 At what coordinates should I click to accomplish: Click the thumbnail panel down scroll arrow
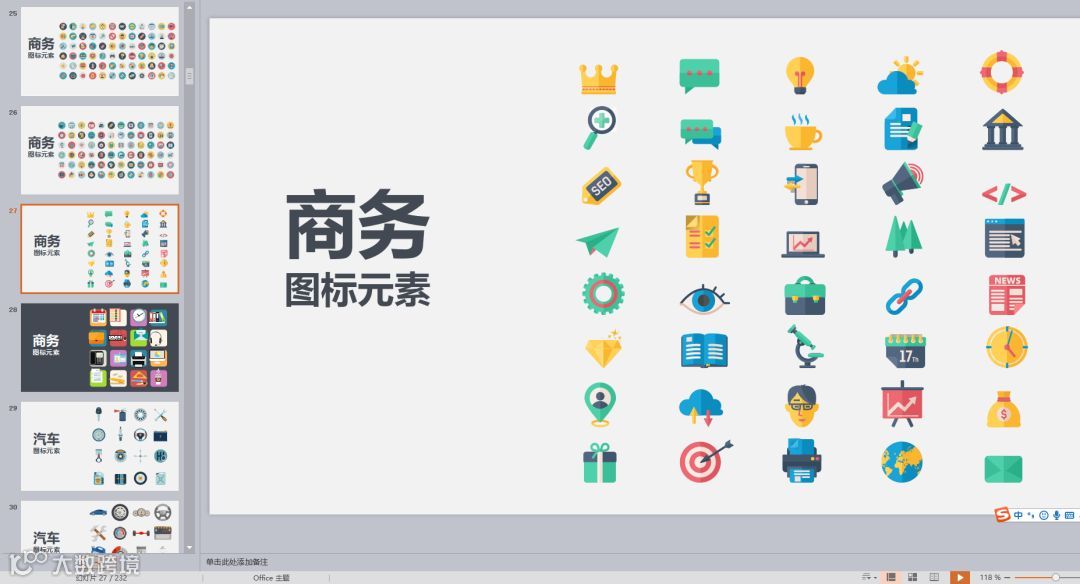pyautogui.click(x=189, y=548)
